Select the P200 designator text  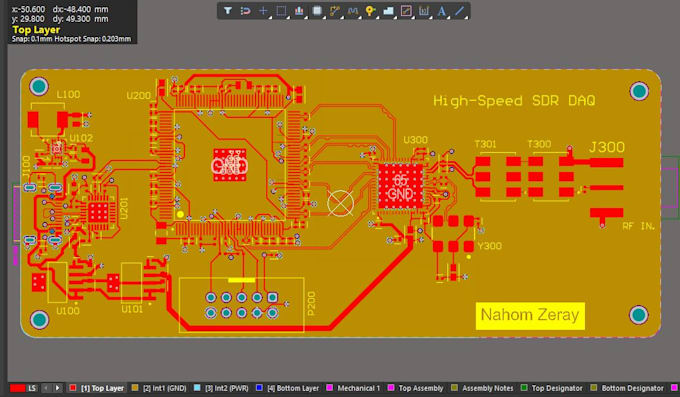click(311, 303)
